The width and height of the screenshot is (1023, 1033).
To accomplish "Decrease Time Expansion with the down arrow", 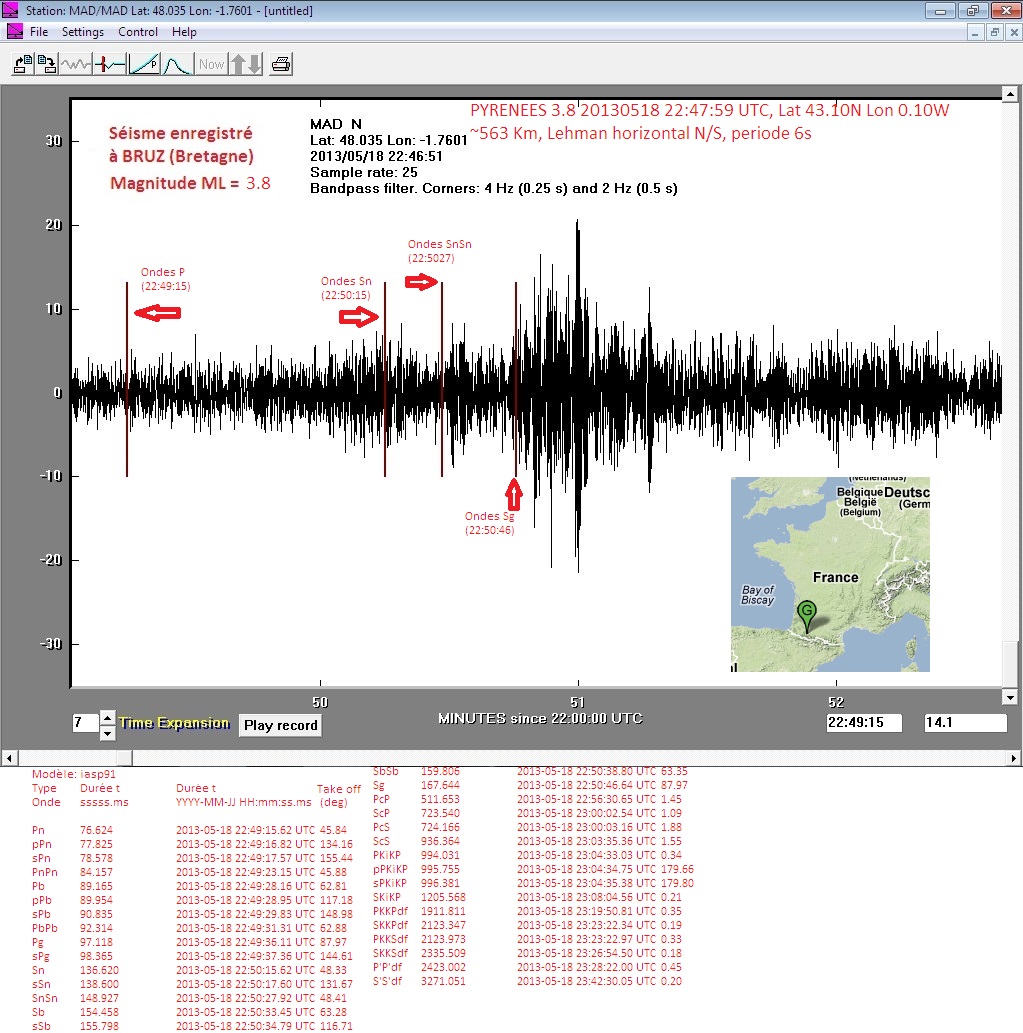I will (x=108, y=733).
